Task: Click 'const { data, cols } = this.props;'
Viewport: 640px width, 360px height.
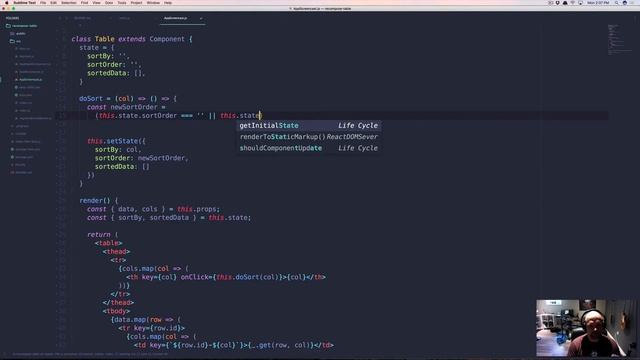Action: pyautogui.click(x=153, y=209)
